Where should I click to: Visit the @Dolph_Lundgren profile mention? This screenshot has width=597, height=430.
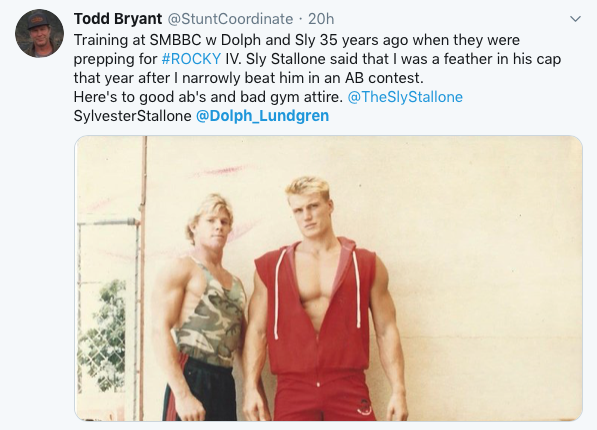coord(262,116)
